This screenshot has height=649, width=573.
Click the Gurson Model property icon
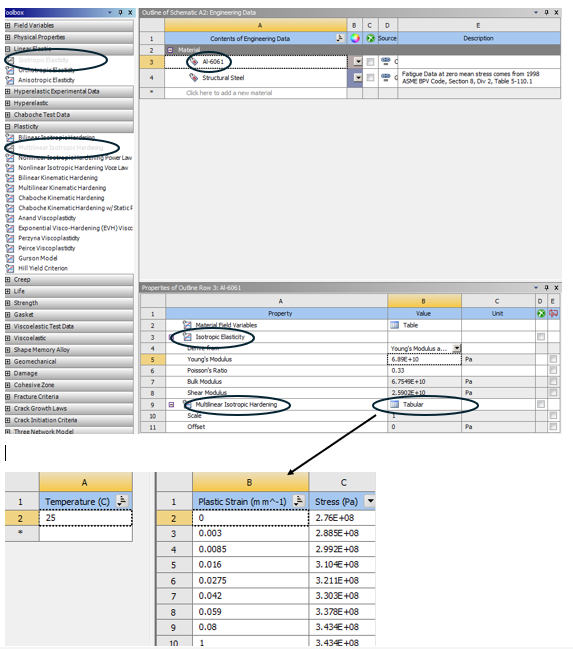click(10, 258)
